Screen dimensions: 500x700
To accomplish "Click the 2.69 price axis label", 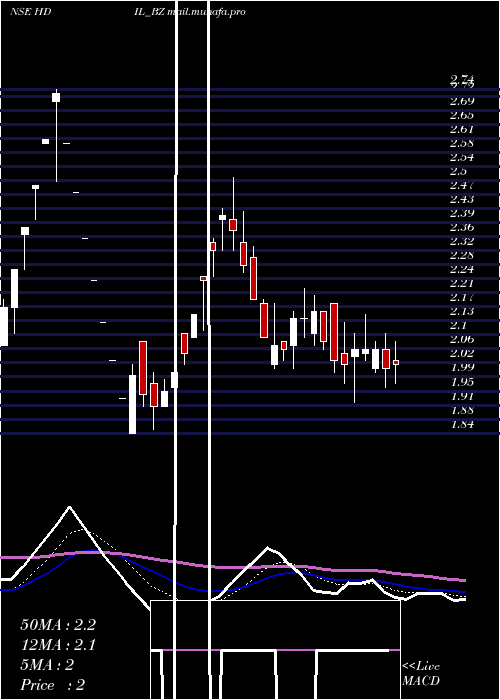I will pos(462,101).
